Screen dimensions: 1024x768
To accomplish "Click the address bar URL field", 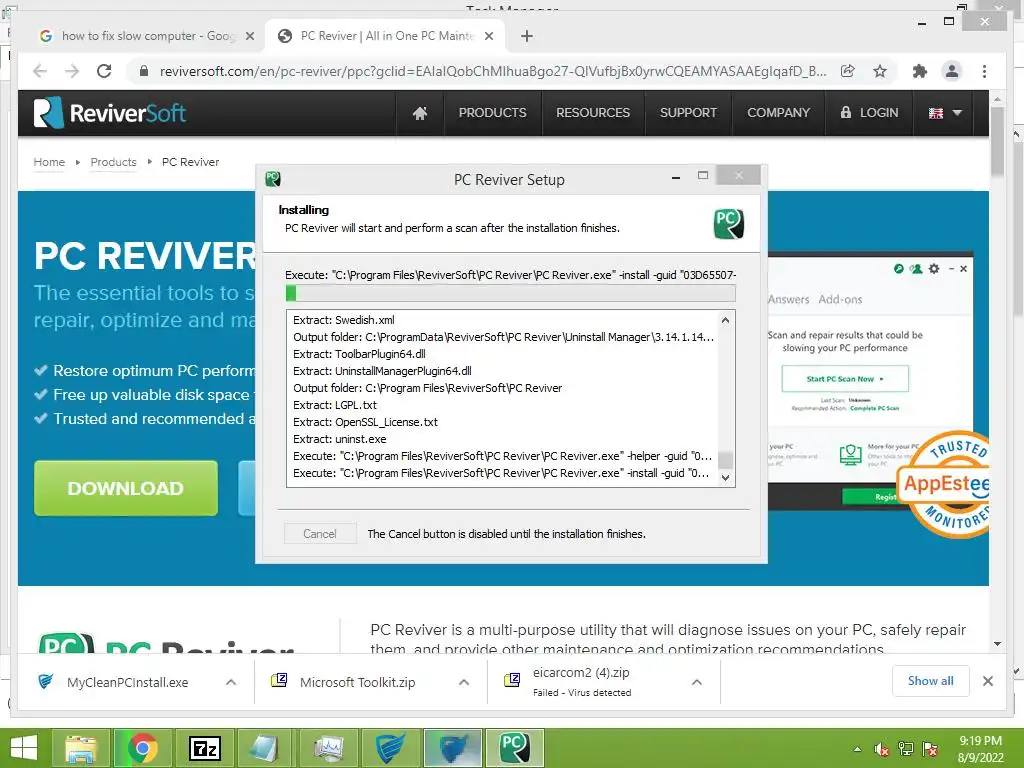I will click(493, 71).
